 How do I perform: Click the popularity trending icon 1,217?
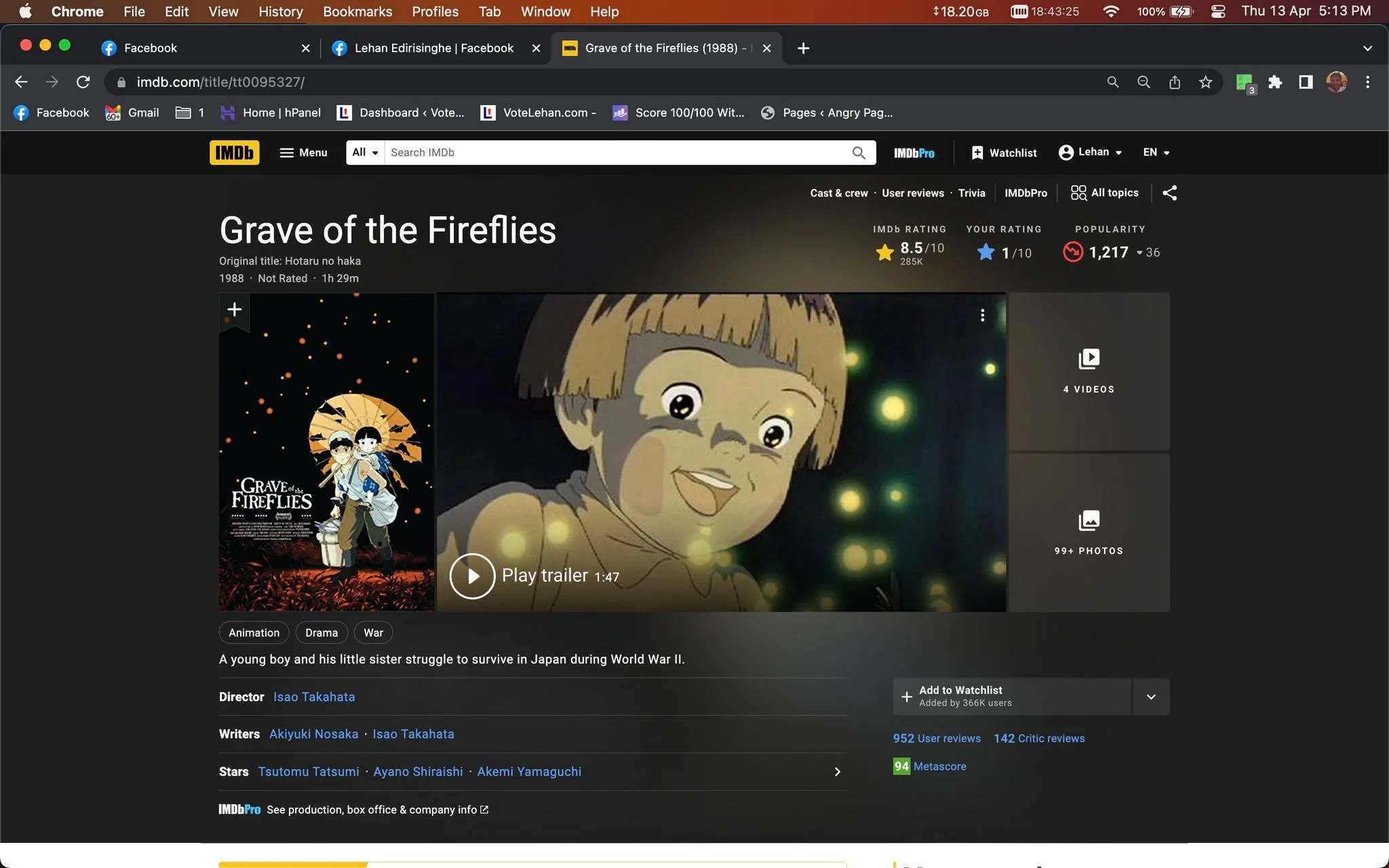pos(1073,252)
